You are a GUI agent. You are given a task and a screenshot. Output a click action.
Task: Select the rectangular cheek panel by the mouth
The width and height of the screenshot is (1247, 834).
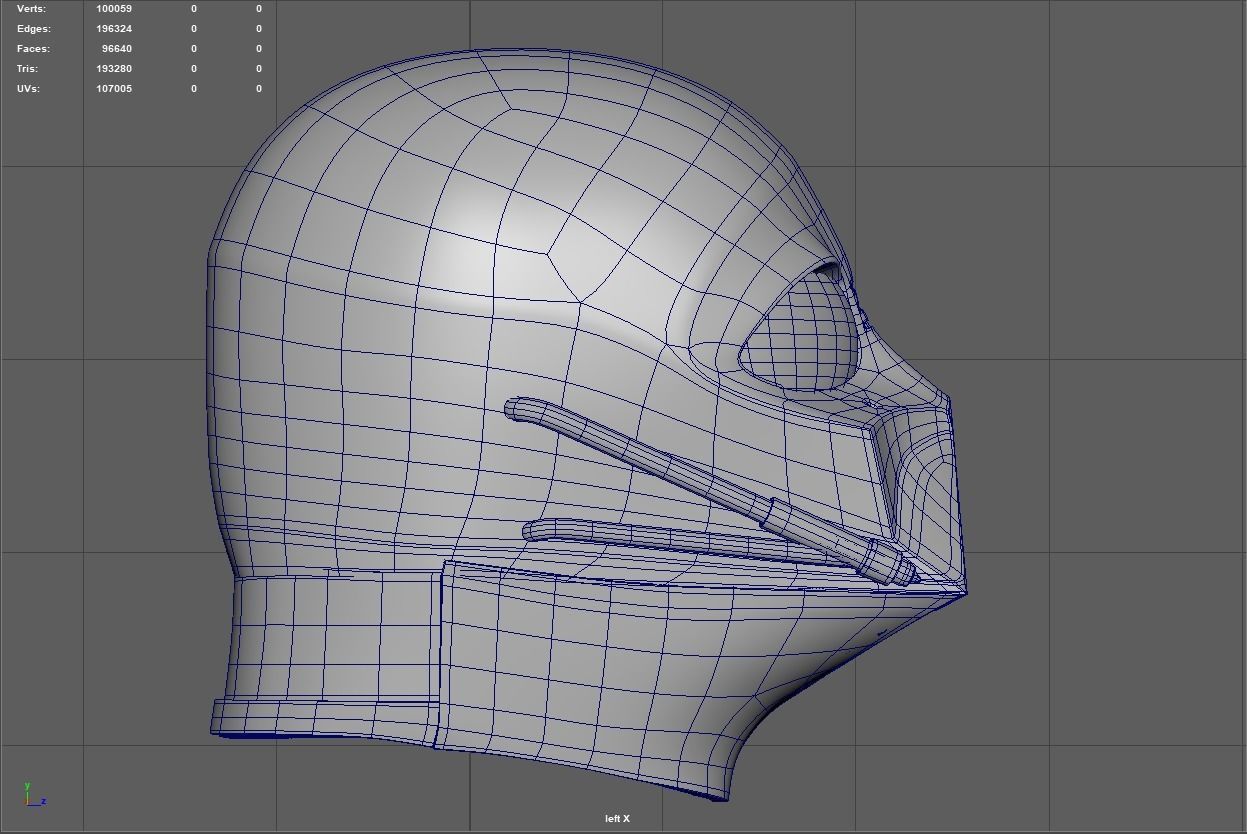click(830, 475)
